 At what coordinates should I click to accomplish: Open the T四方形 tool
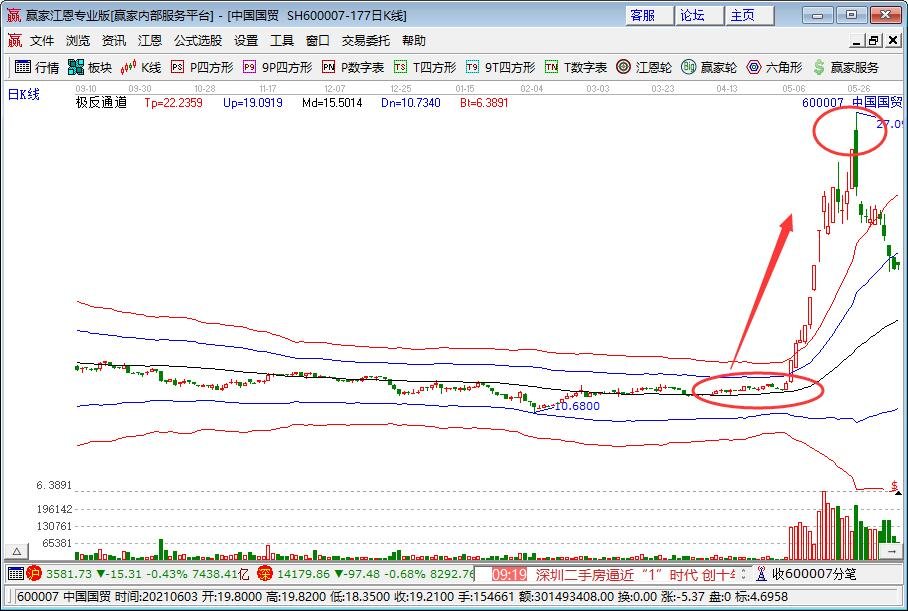point(425,67)
